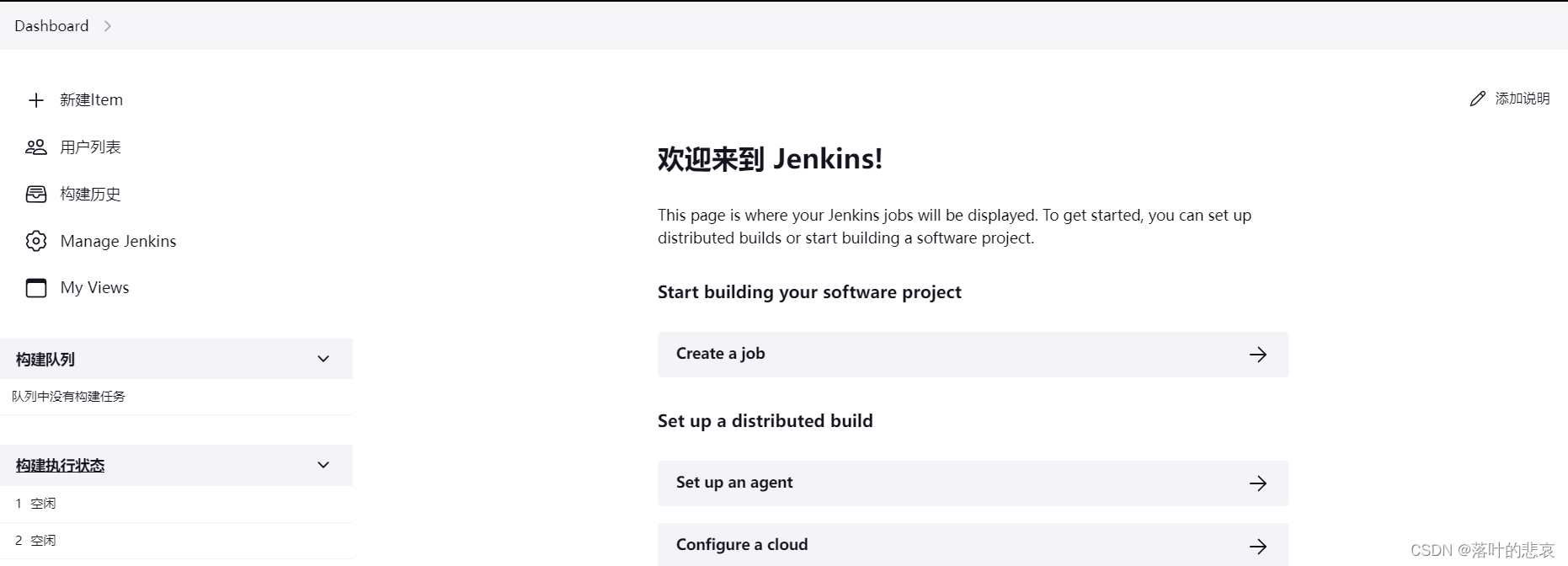Click the 欢迎来到 Jenkins! heading
The image size is (1568, 566).
coord(770,159)
